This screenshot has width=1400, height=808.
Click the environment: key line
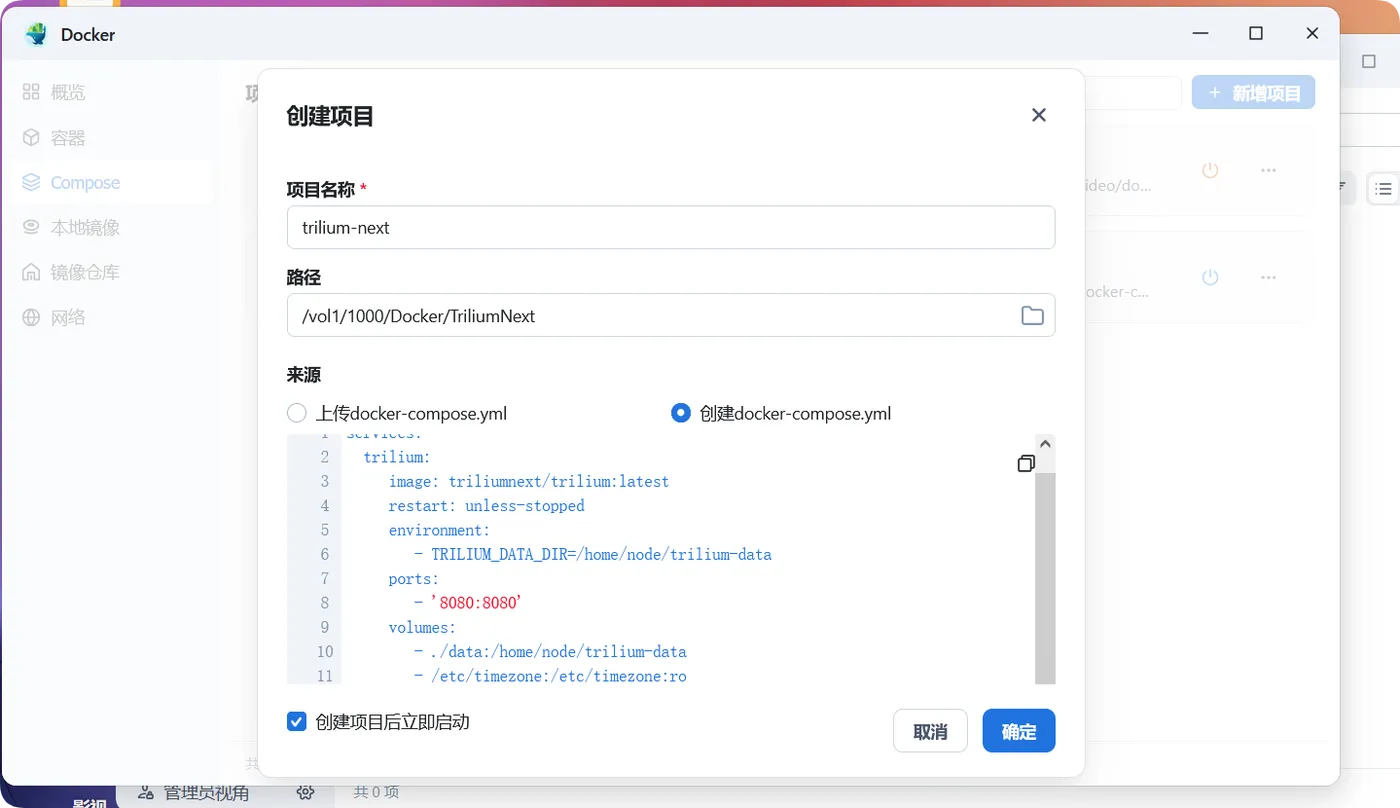click(440, 530)
